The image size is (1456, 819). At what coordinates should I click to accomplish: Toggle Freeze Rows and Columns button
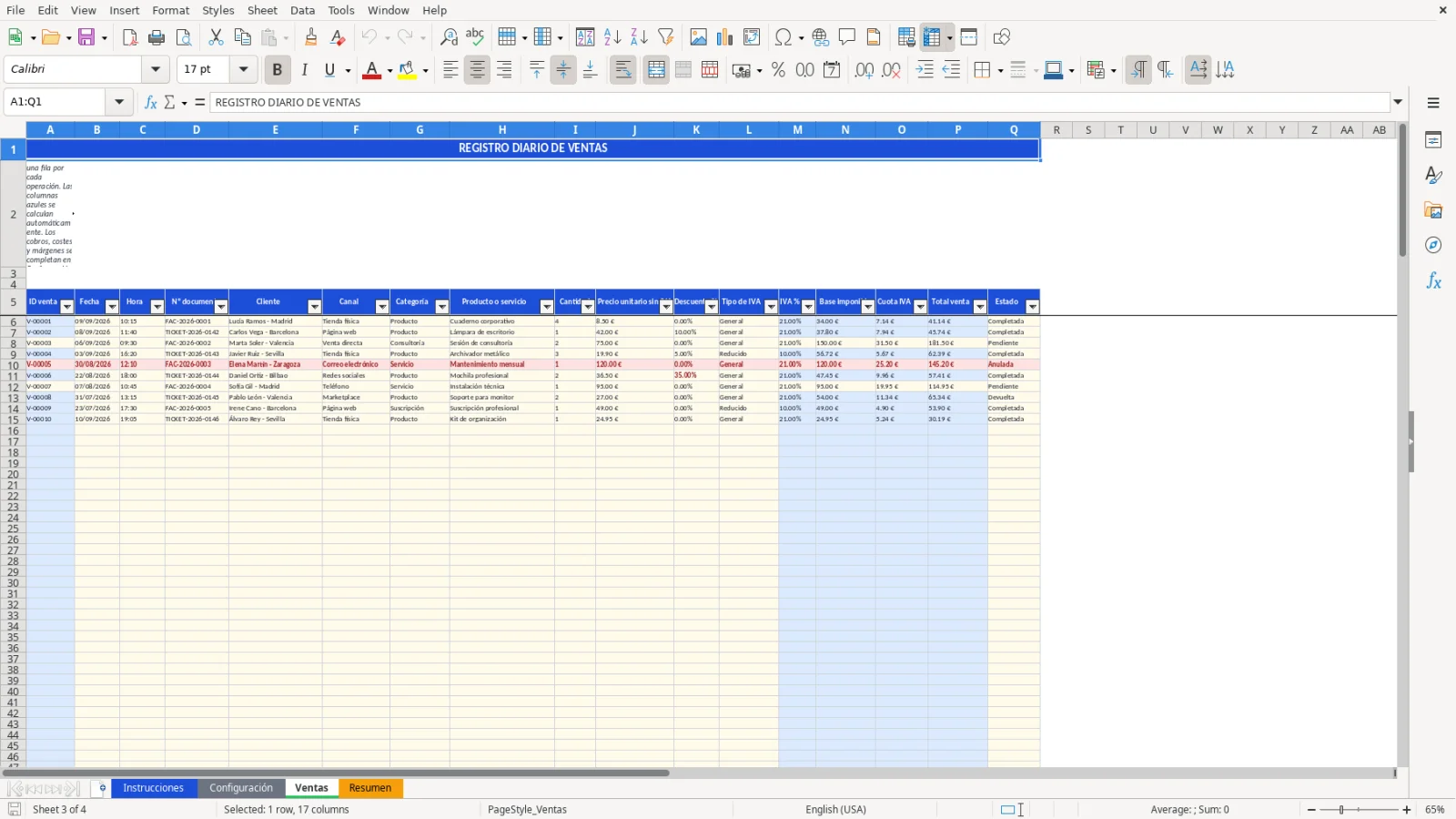point(932,37)
